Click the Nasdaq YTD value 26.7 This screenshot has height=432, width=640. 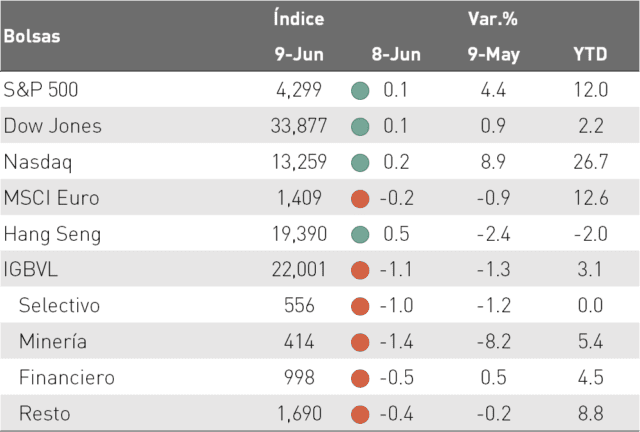click(591, 162)
